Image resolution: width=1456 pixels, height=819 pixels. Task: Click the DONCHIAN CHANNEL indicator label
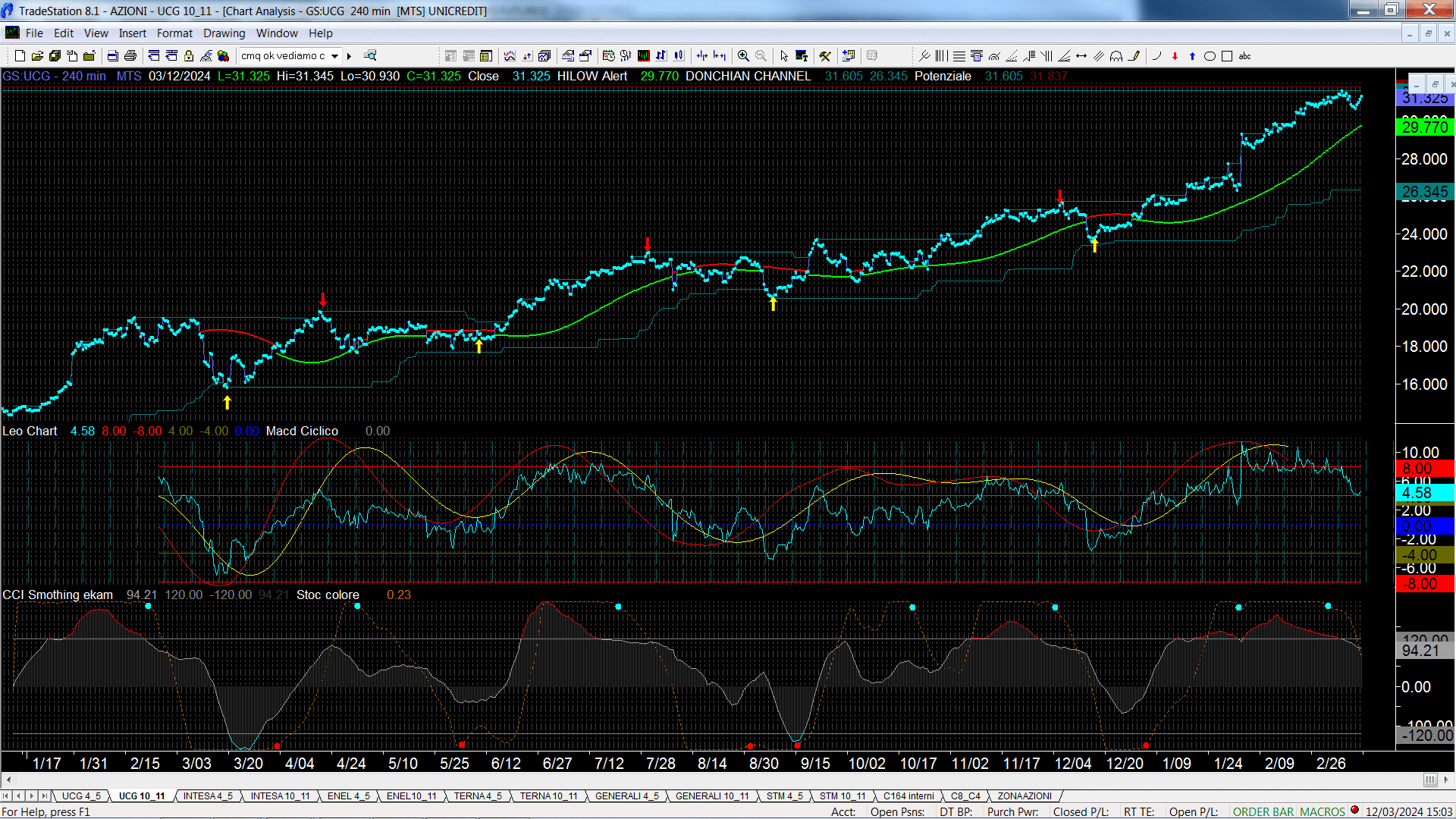[x=748, y=77]
